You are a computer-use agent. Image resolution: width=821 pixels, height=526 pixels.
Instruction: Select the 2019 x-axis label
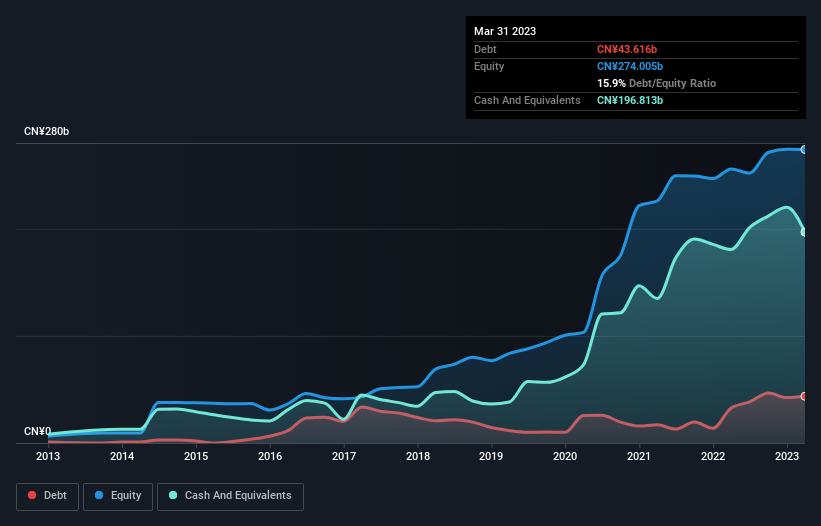491,456
